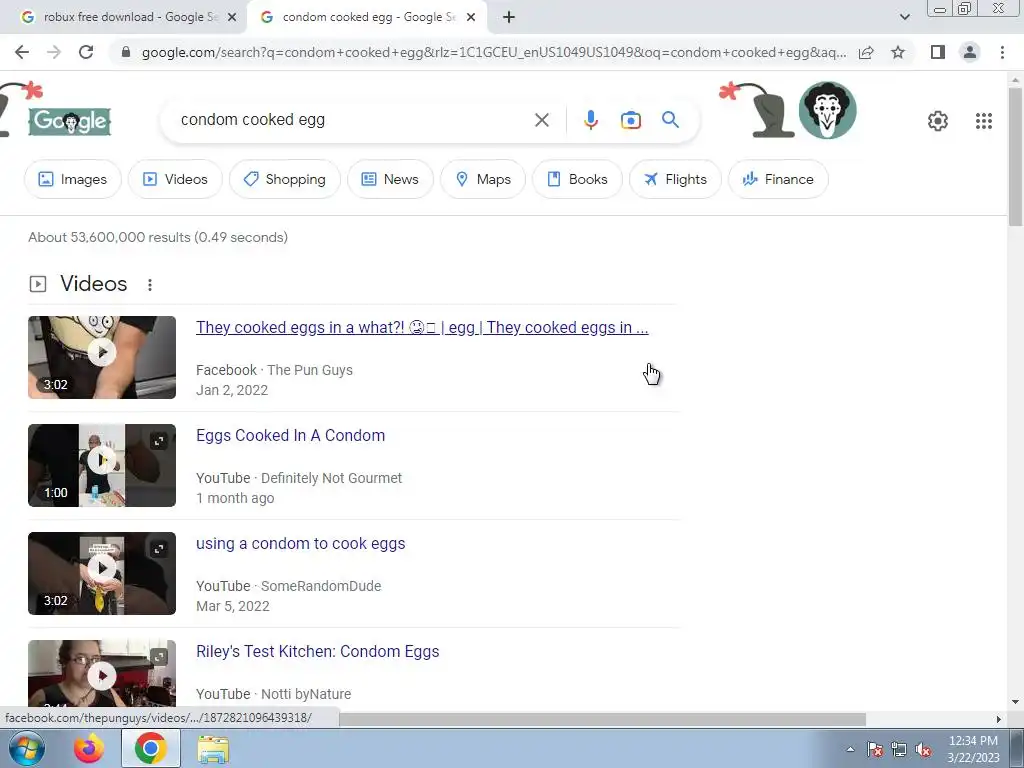Image resolution: width=1024 pixels, height=768 pixels.
Task: Open the Windows Start menu
Action: [26, 748]
